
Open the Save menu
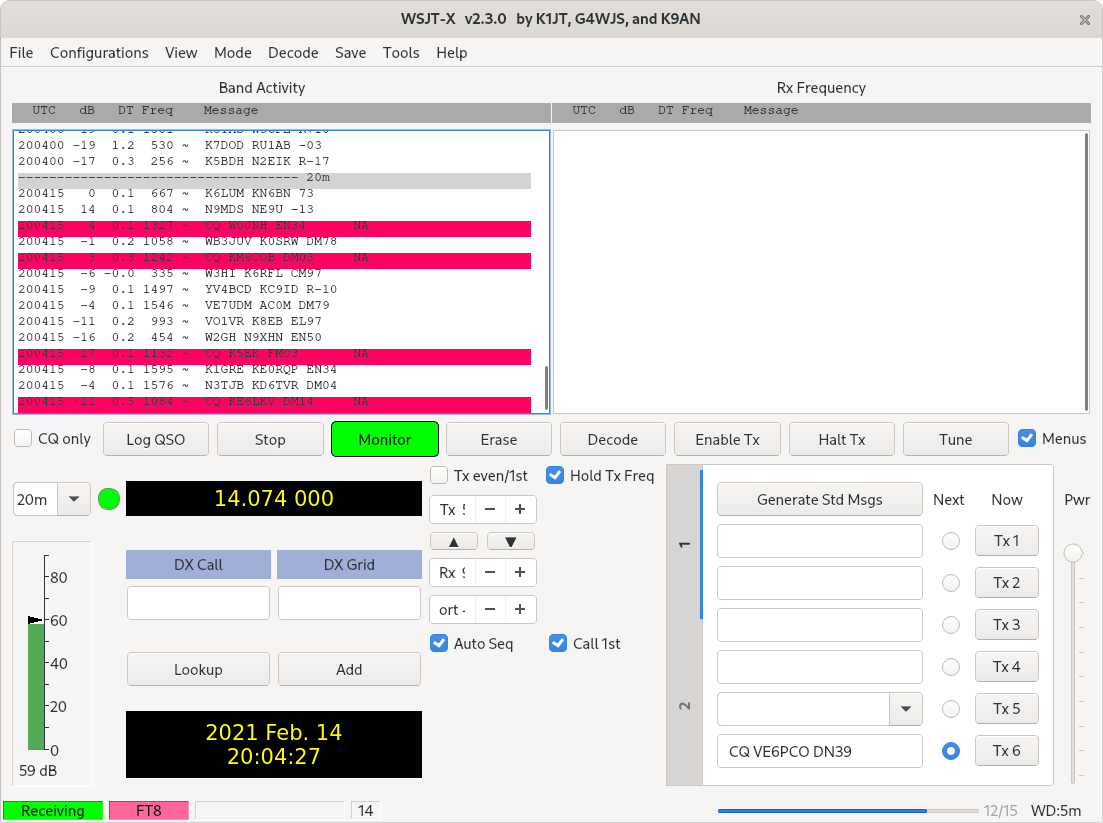coord(350,53)
